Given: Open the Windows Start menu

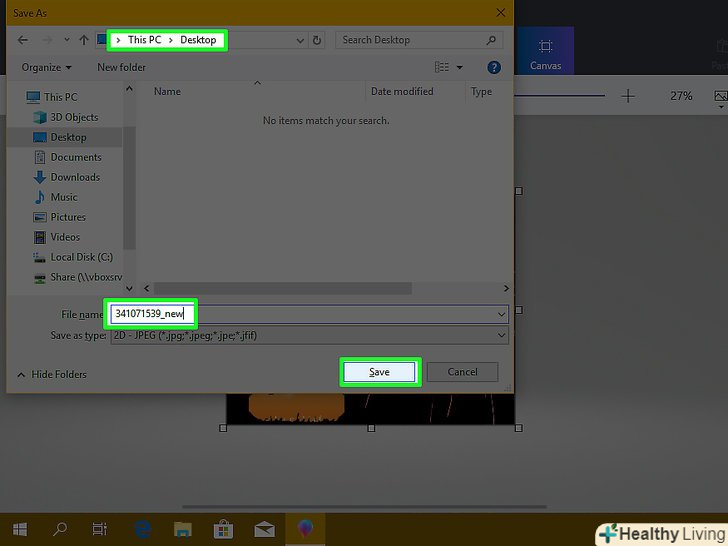Looking at the screenshot, I should (20, 529).
